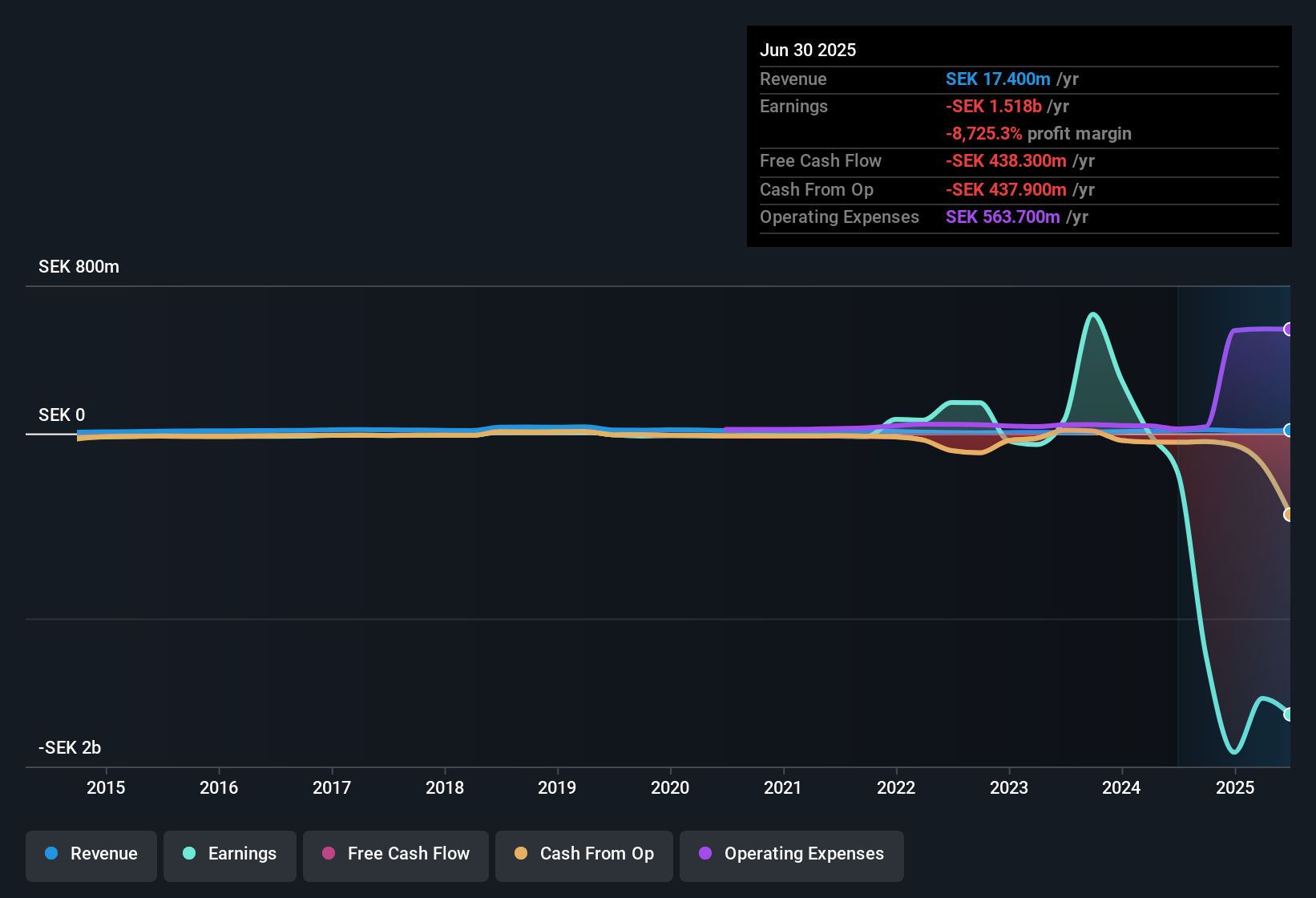Select the teal Earnings endpoint marker
This screenshot has width=1316, height=898.
(x=1288, y=714)
